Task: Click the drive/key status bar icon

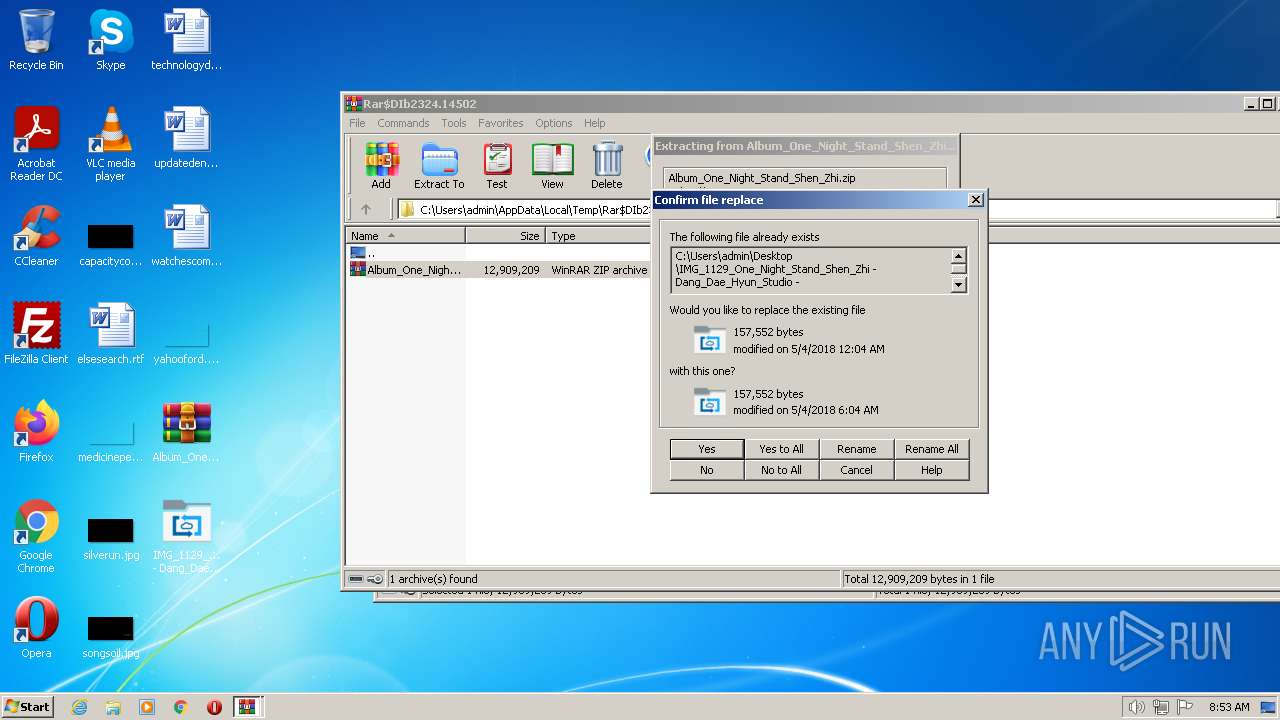Action: [366, 579]
